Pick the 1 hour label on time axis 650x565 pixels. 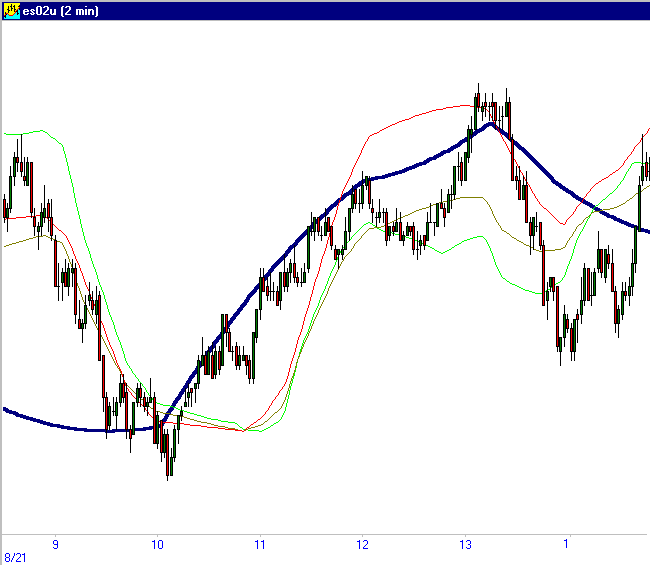[x=566, y=545]
